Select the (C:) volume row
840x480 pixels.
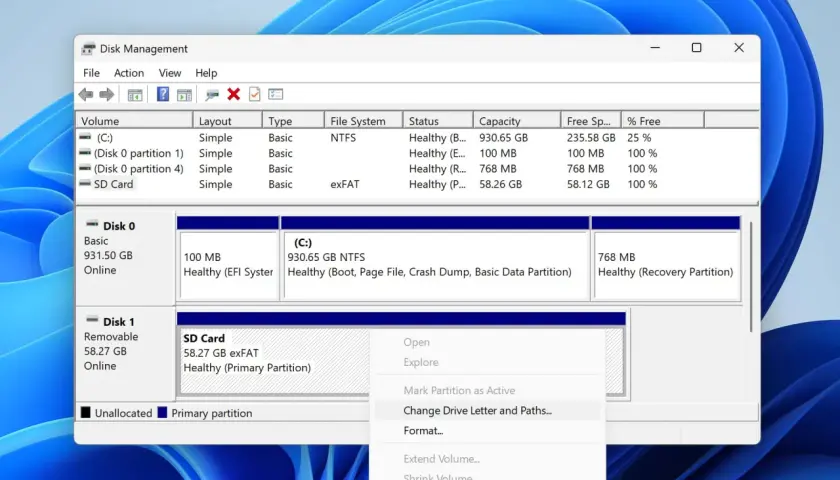tap(417, 138)
